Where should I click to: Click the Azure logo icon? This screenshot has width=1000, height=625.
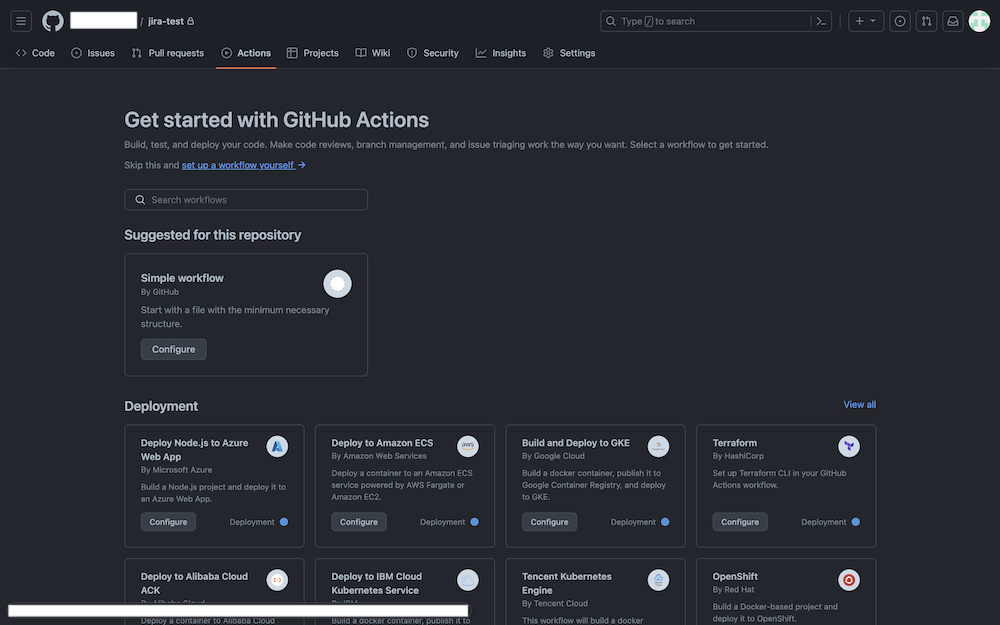[x=277, y=446]
